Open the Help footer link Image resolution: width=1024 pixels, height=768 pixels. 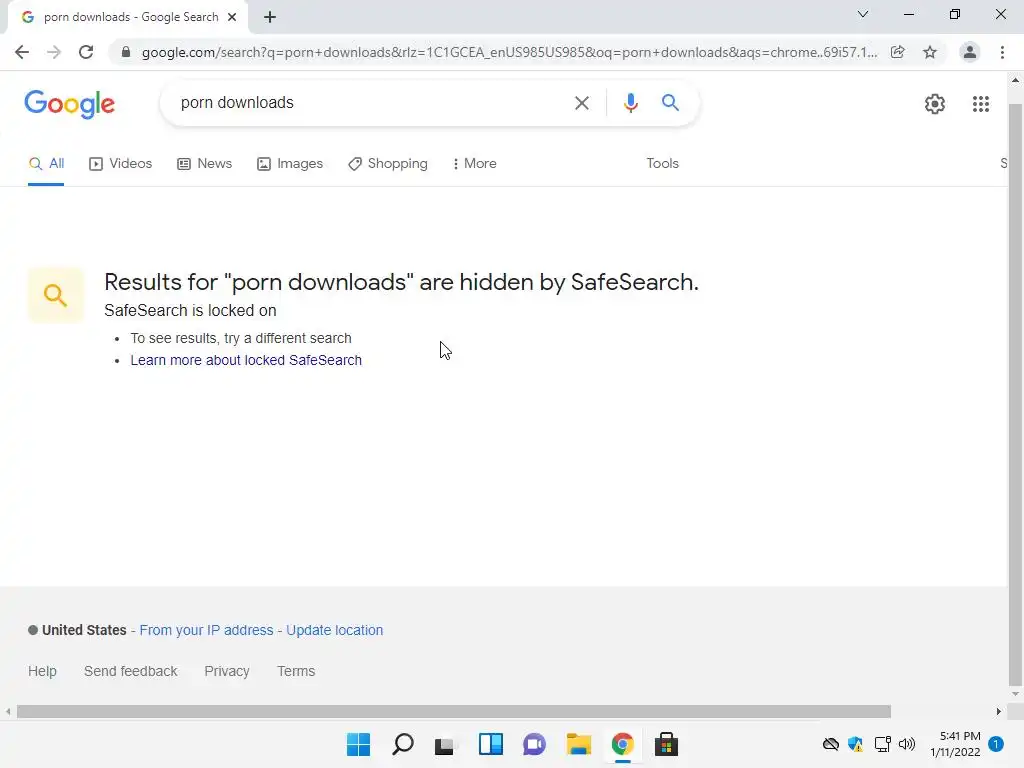click(x=42, y=671)
